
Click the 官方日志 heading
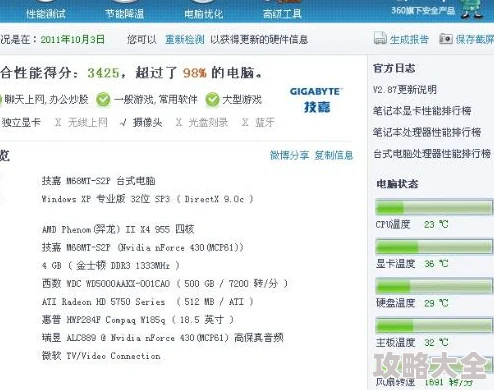[x=394, y=68]
